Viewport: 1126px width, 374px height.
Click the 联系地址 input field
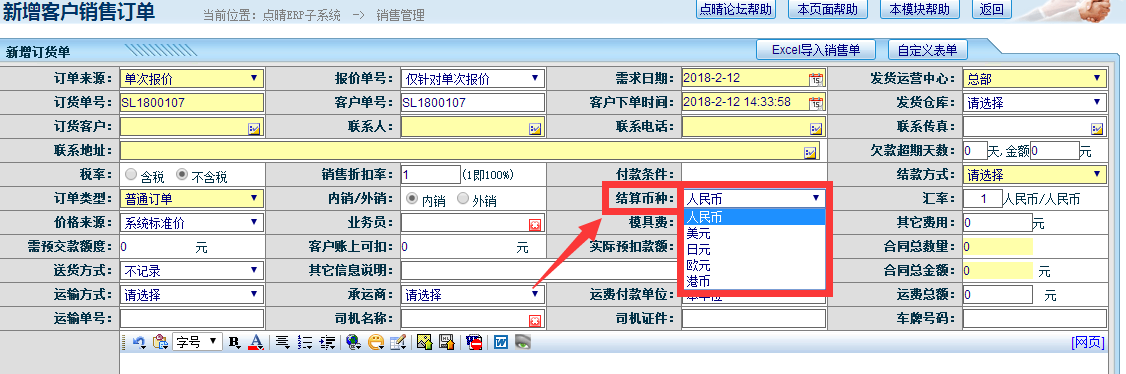pos(469,151)
